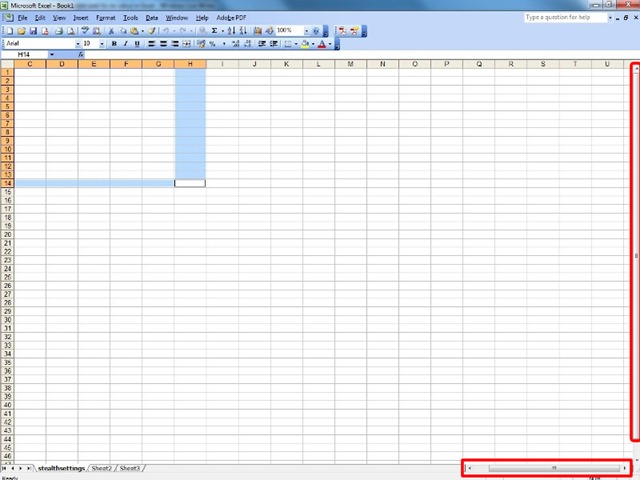The width and height of the screenshot is (640, 480).
Task: Click the Print icon
Action: pos(59,31)
